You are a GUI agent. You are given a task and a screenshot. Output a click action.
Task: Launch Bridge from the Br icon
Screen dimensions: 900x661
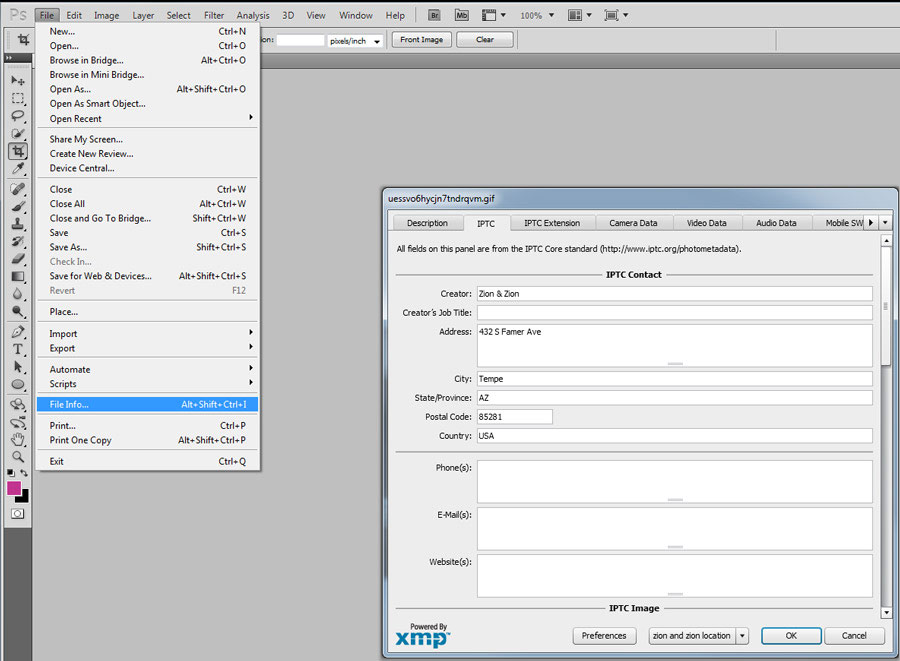[x=435, y=15]
